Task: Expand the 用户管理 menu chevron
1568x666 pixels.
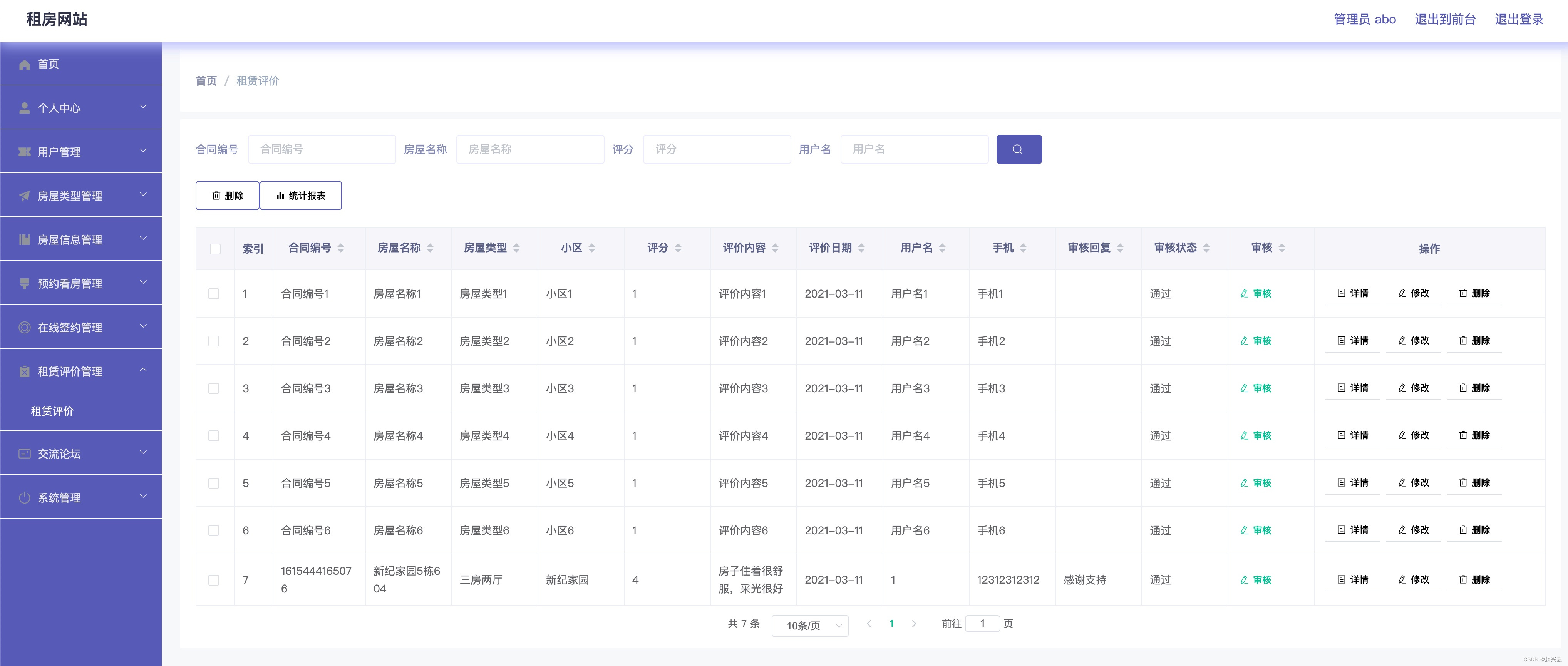Action: (143, 151)
